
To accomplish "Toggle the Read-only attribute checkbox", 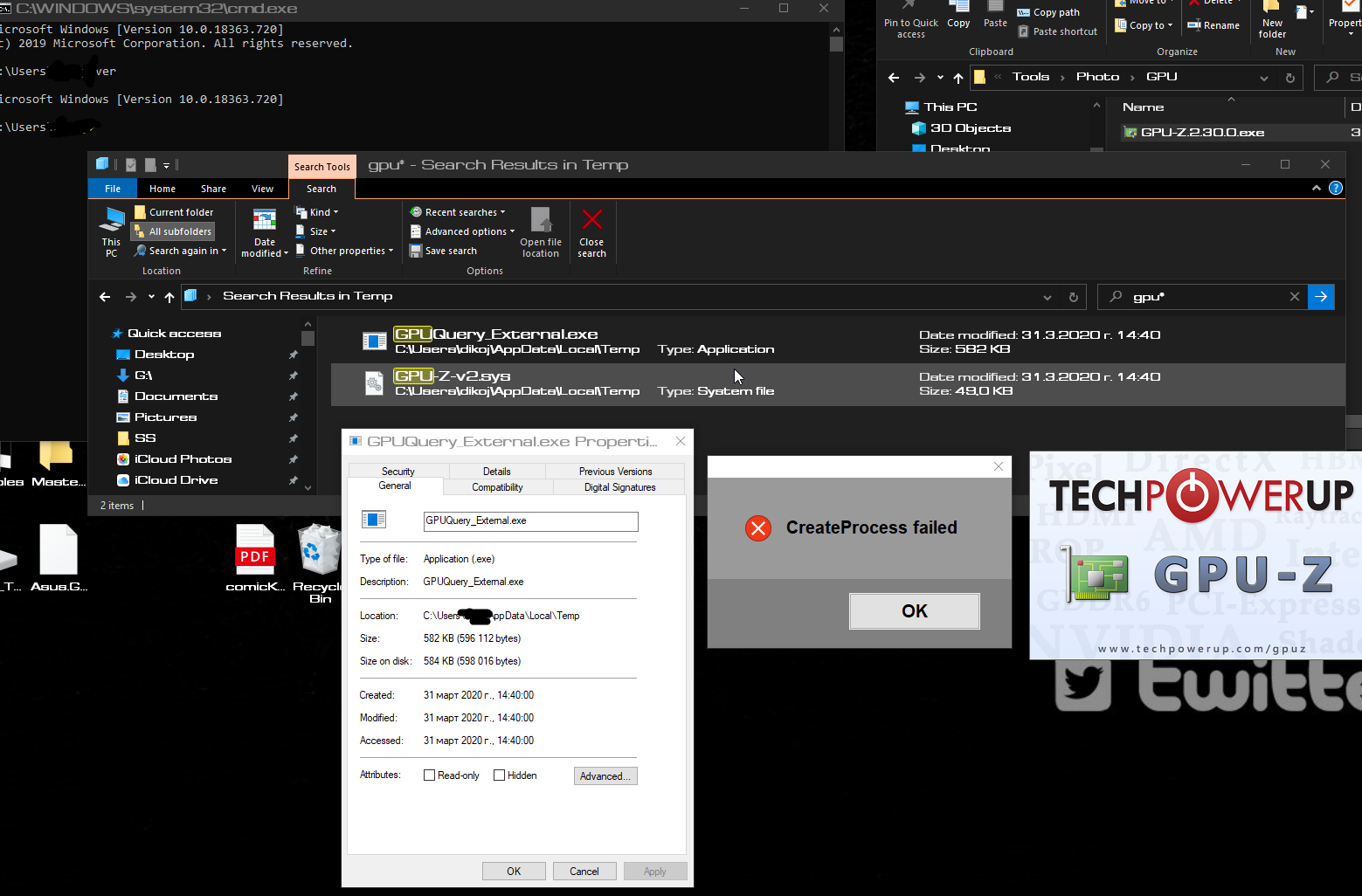I will pyautogui.click(x=429, y=775).
